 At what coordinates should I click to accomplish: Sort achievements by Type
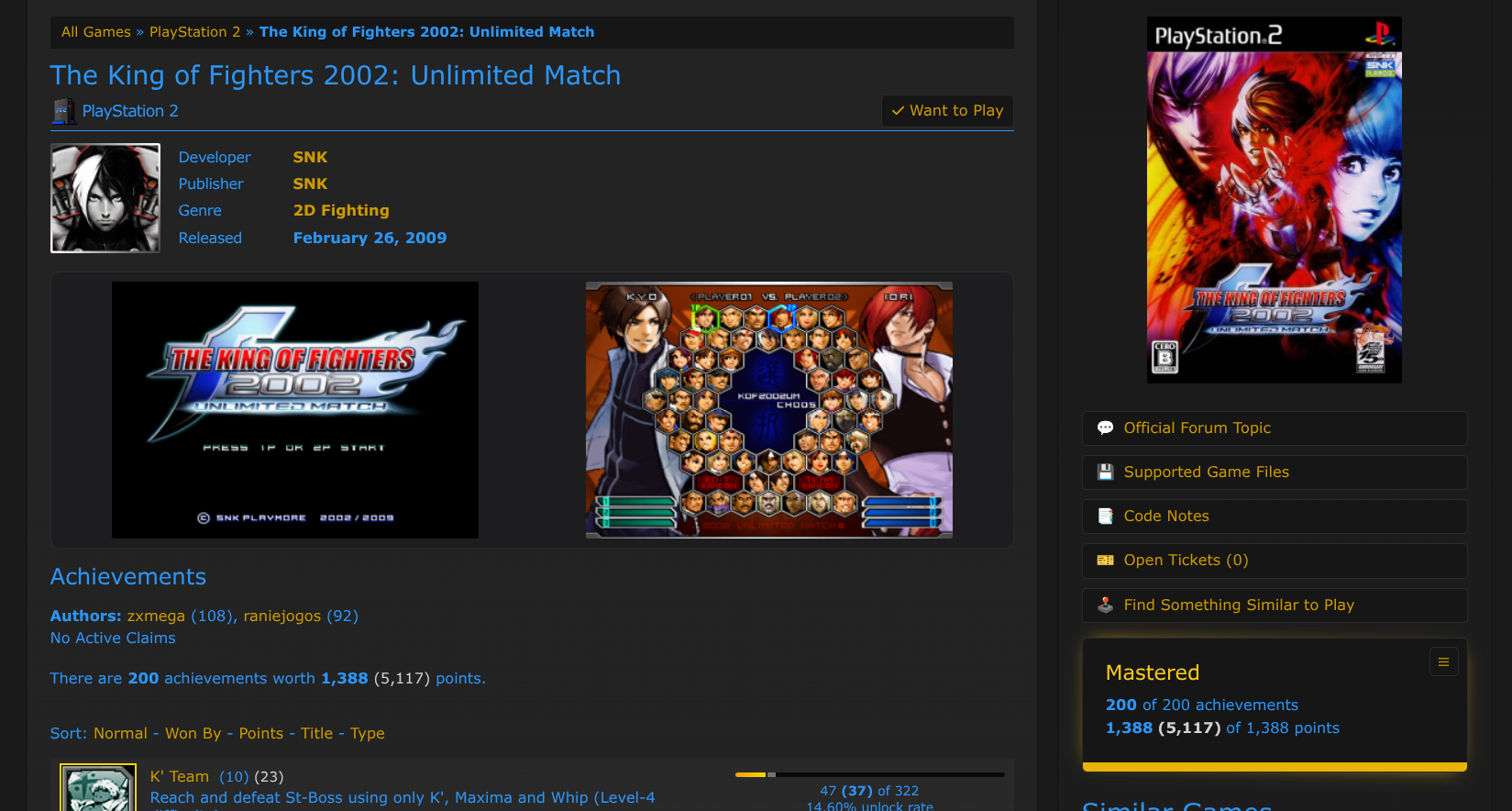(x=368, y=734)
